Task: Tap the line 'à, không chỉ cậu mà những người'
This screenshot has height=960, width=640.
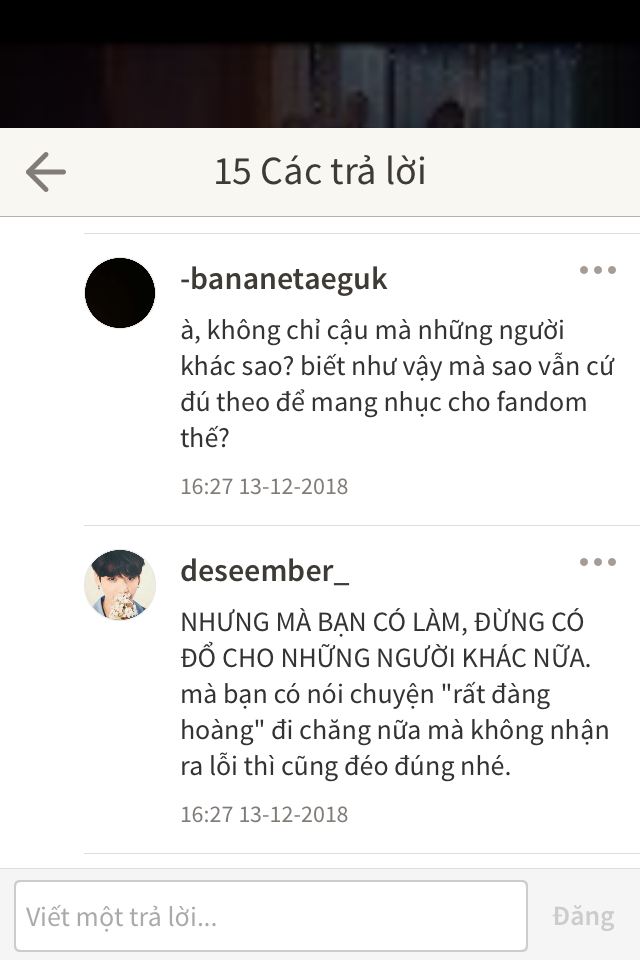Action: click(x=372, y=331)
